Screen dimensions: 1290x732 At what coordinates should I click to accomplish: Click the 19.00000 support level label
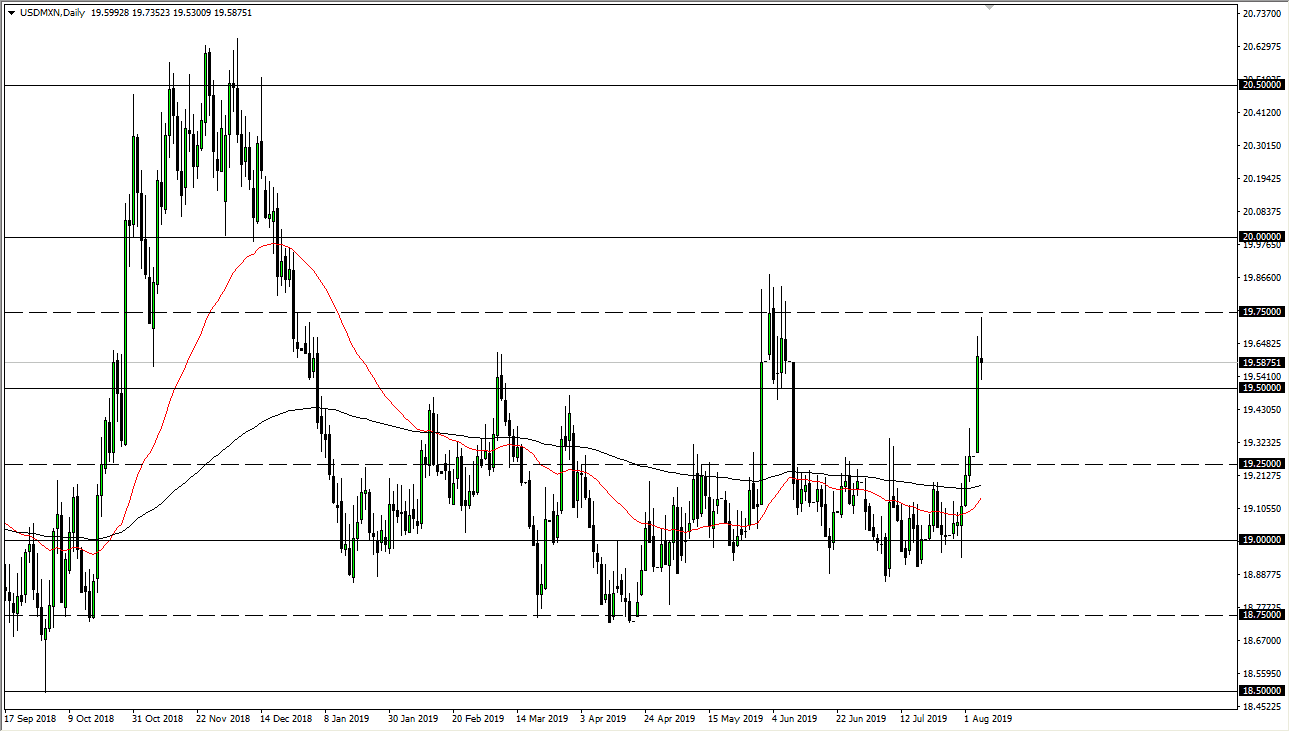1263,539
